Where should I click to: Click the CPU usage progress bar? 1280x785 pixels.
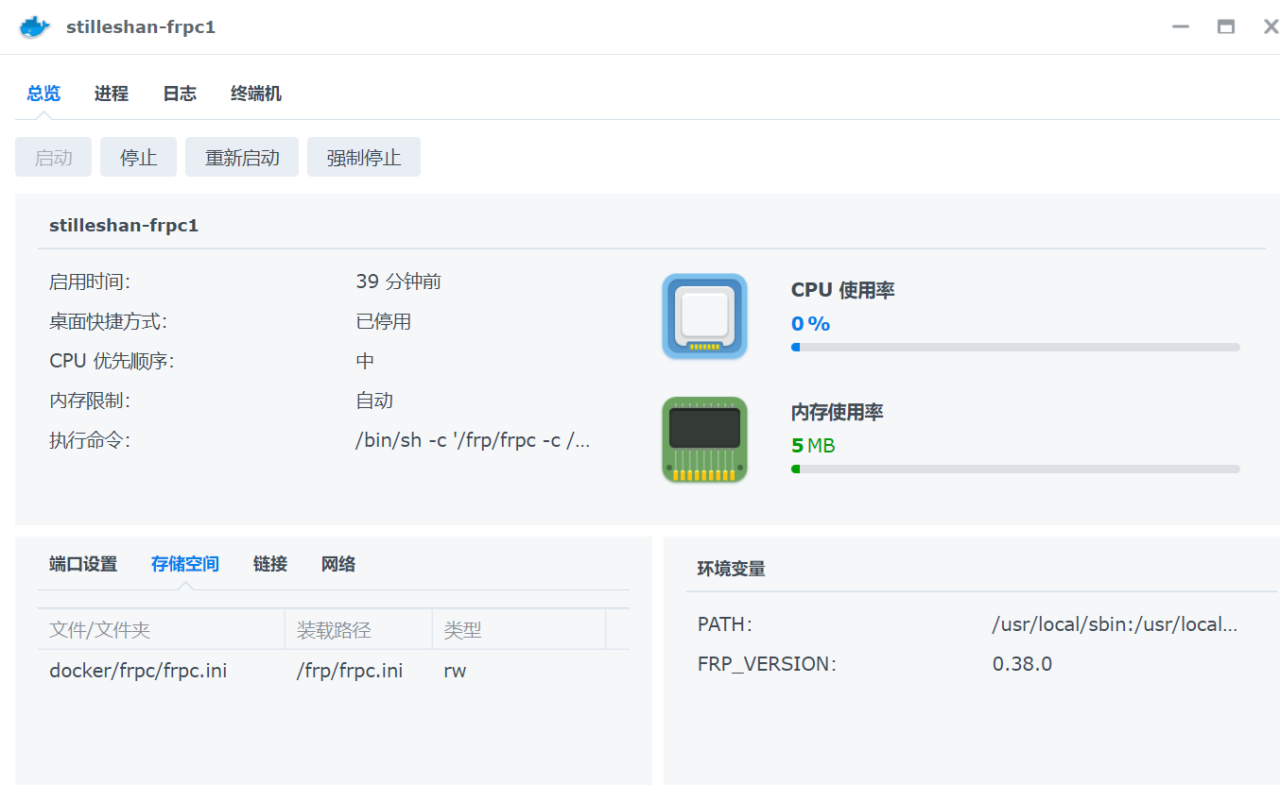tap(1015, 347)
